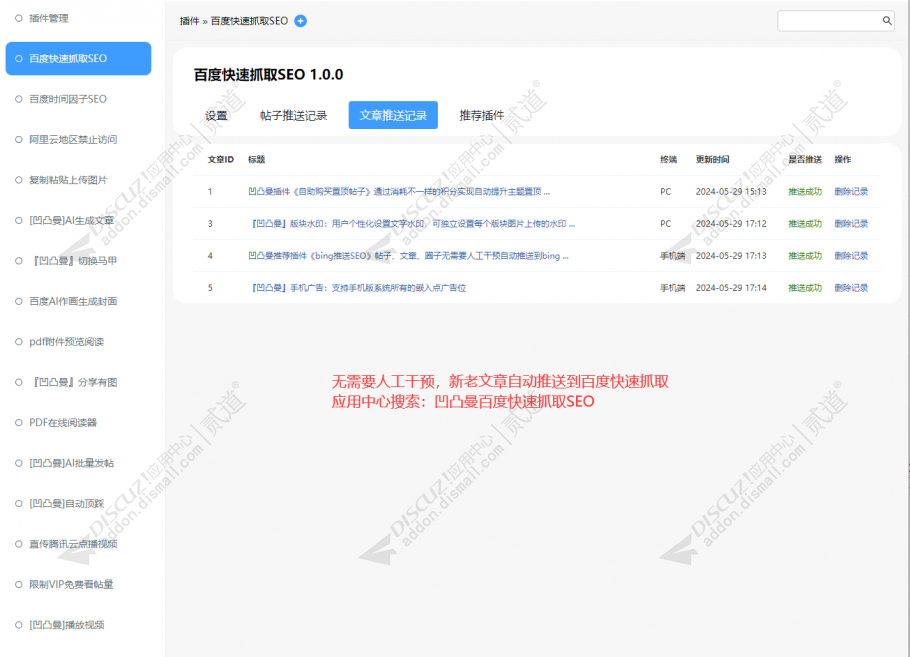This screenshot has width=910, height=657.
Task: Open 插件管理 in the sidebar
Action: (49, 19)
